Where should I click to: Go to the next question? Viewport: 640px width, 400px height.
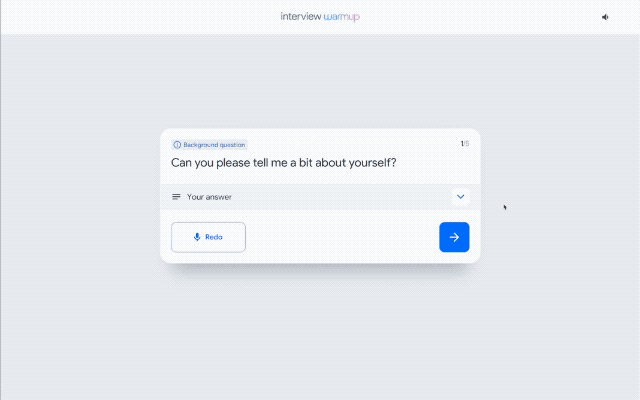pyautogui.click(x=454, y=237)
